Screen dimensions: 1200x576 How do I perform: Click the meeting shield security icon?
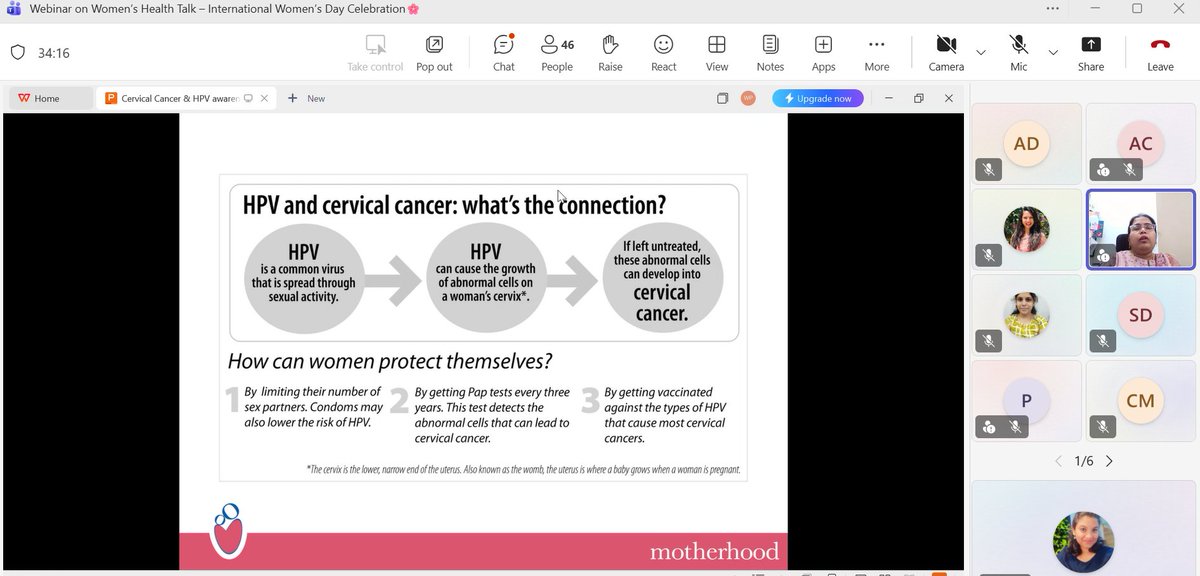click(17, 53)
